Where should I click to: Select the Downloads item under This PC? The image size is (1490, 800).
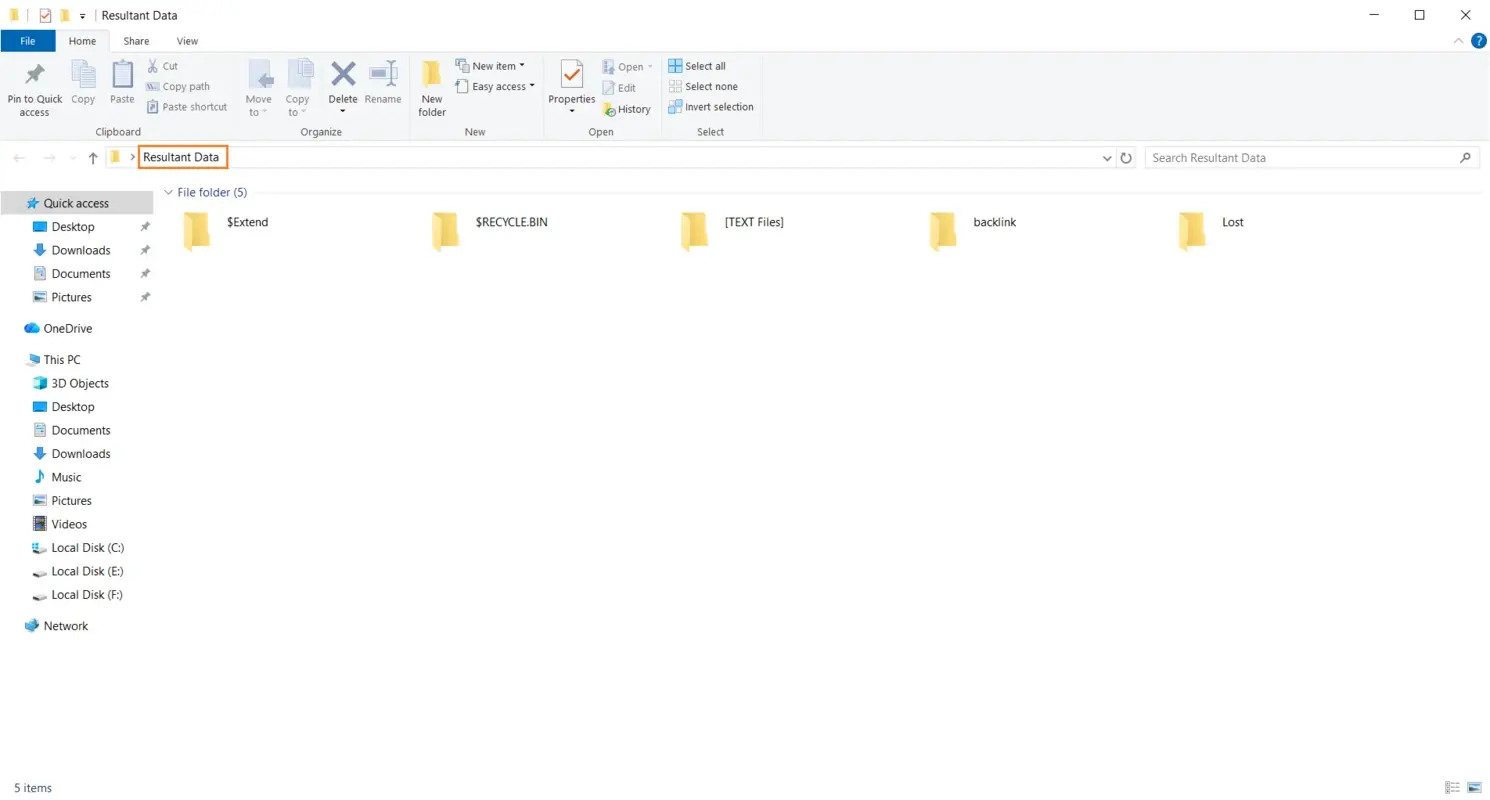click(x=80, y=453)
